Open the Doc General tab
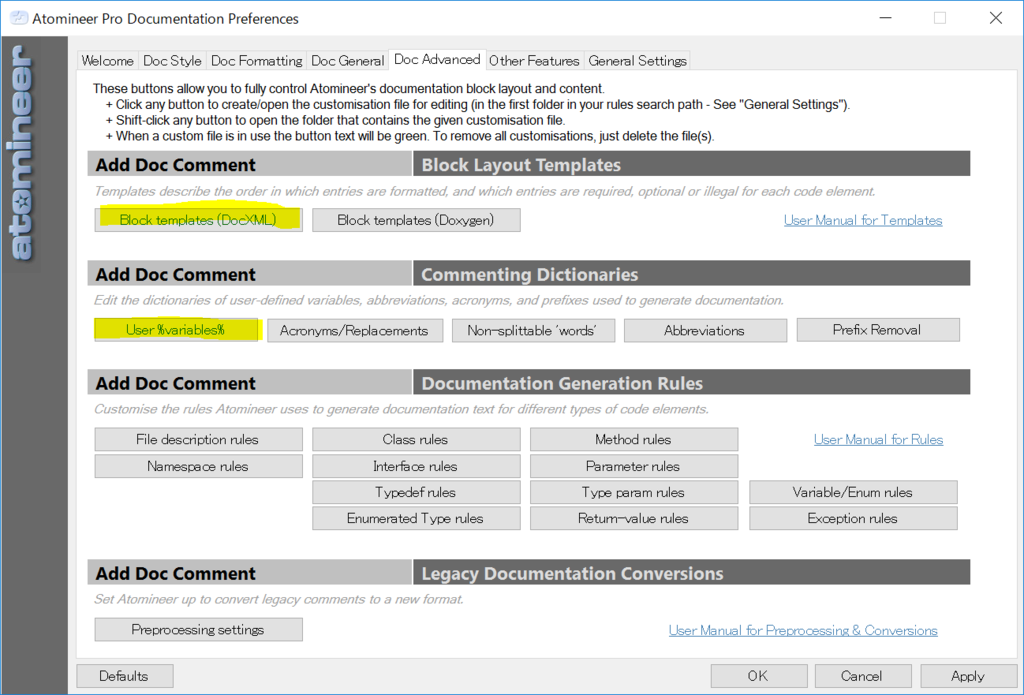Image resolution: width=1024 pixels, height=695 pixels. point(347,61)
